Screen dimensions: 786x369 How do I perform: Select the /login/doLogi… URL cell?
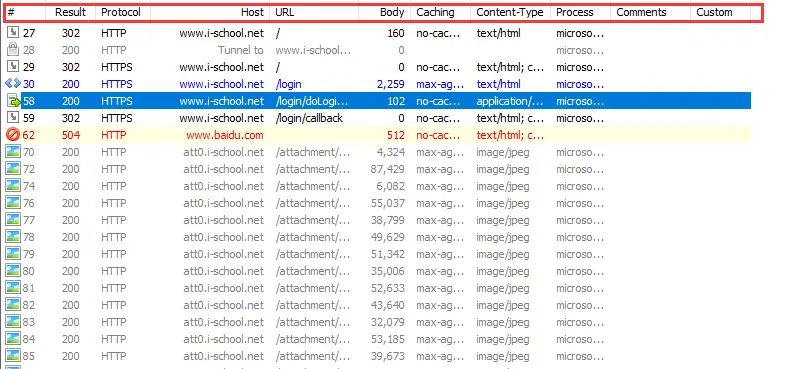pos(312,101)
